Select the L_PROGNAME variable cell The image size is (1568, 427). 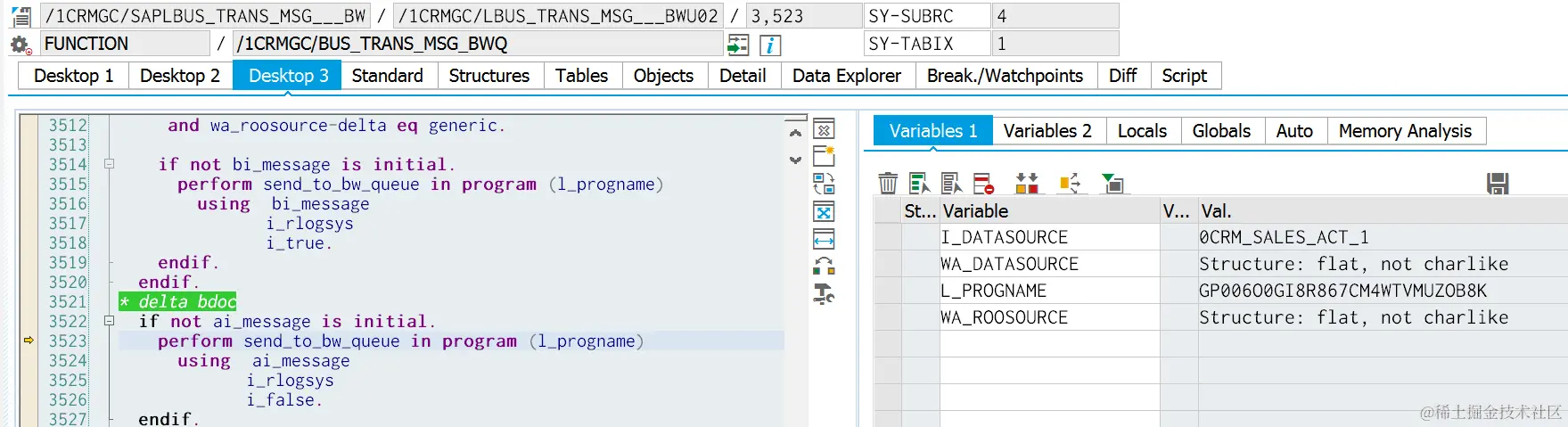point(1049,291)
